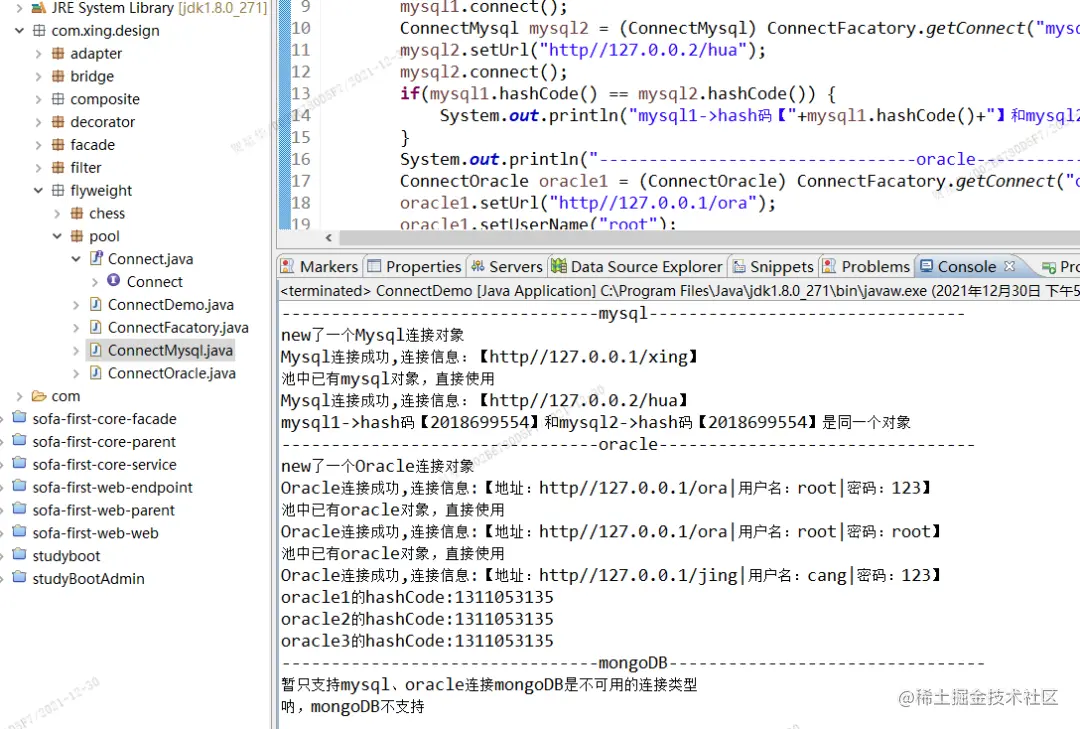This screenshot has width=1080, height=729.
Task: Click the '池中已有mysql对象，直接使用' console line
Action: (388, 379)
